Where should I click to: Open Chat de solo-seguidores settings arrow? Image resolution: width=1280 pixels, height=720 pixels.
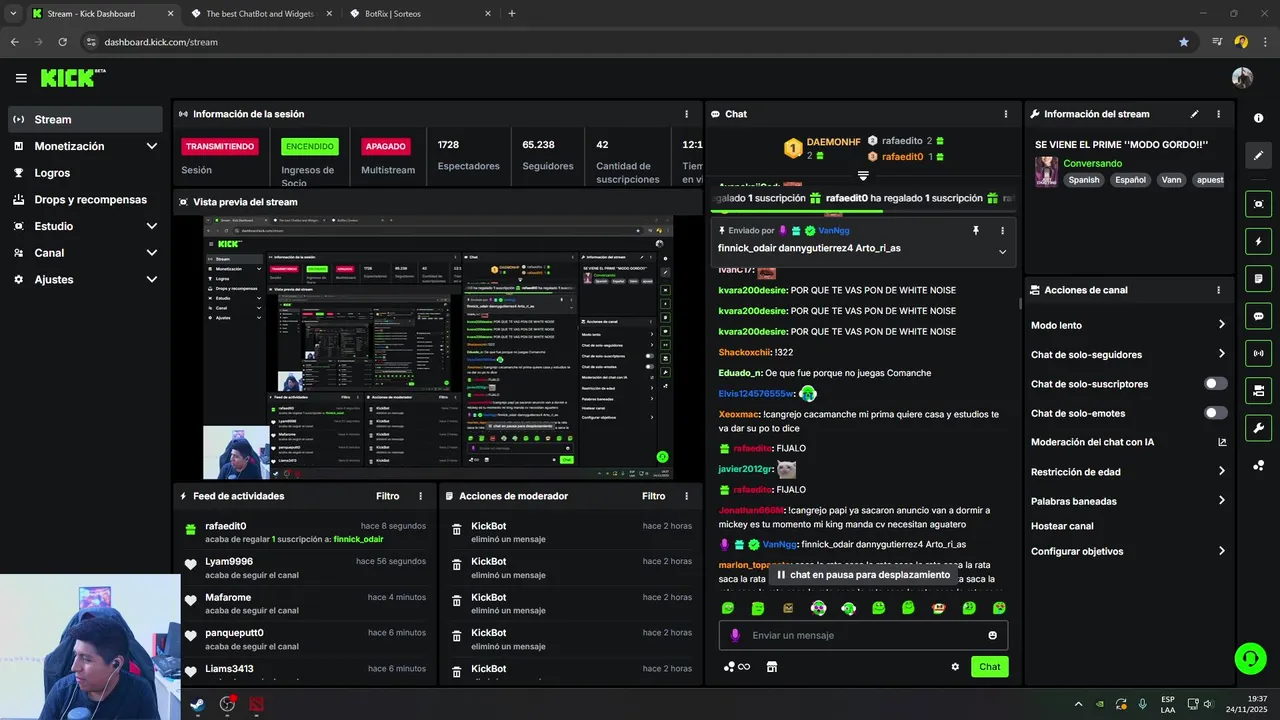tap(1221, 354)
